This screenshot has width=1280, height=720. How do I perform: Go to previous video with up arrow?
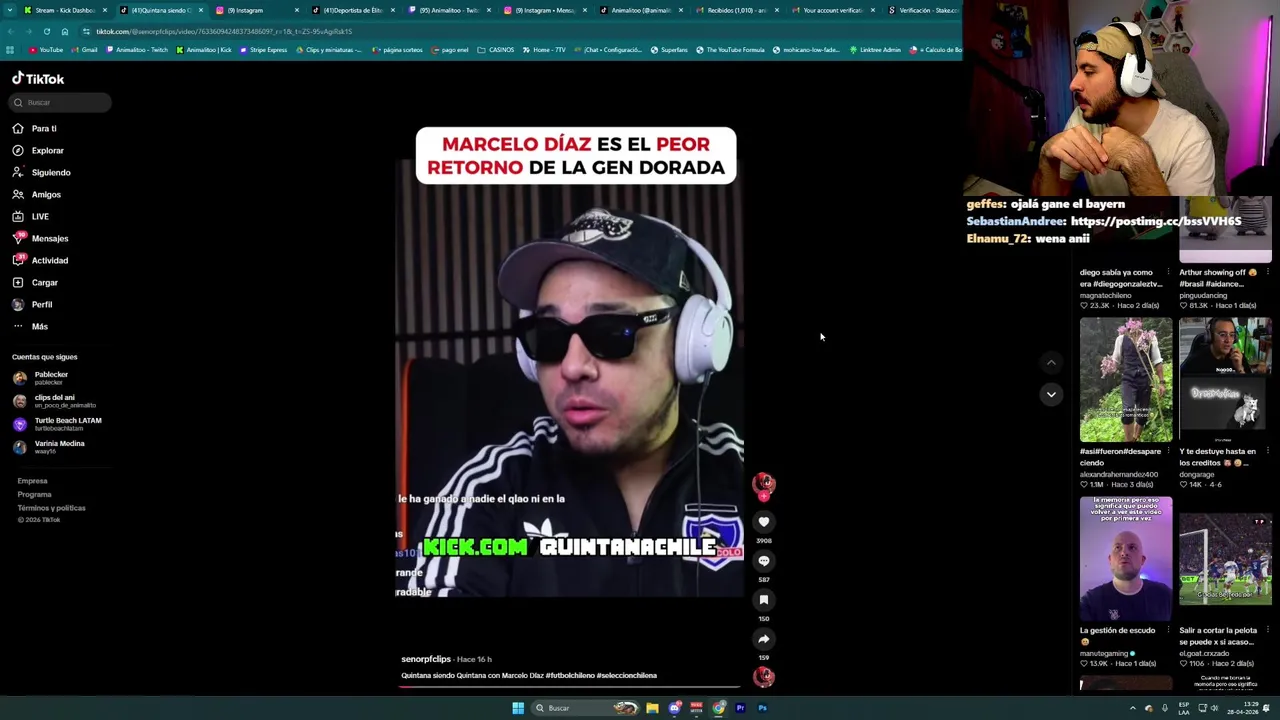point(1051,363)
